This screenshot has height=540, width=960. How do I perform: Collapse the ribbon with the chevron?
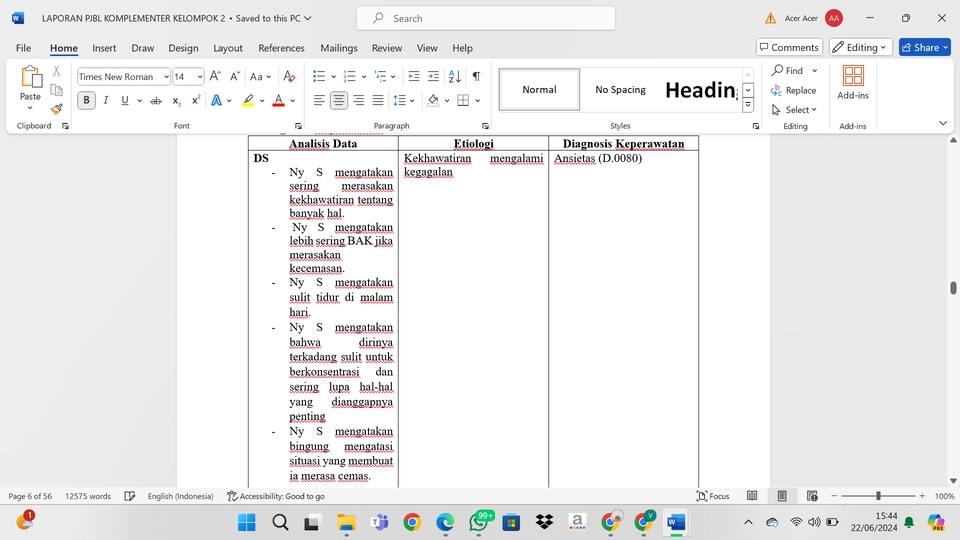[943, 123]
